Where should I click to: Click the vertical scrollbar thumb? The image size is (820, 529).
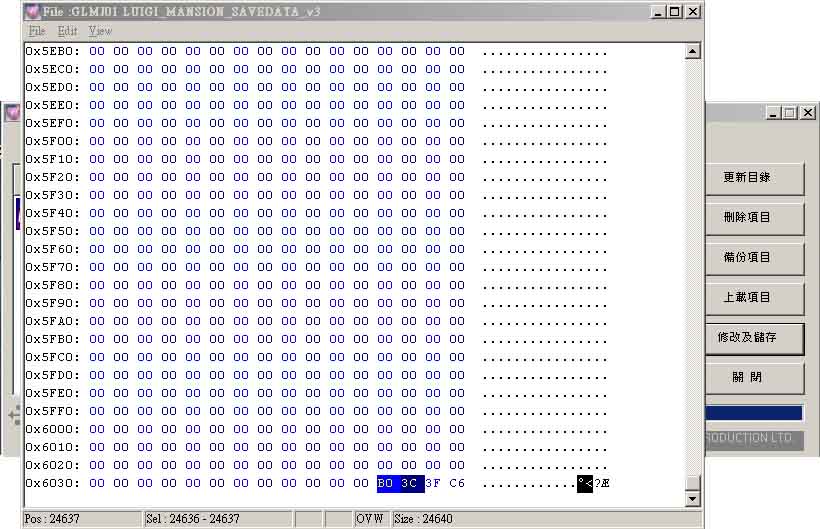pos(692,481)
